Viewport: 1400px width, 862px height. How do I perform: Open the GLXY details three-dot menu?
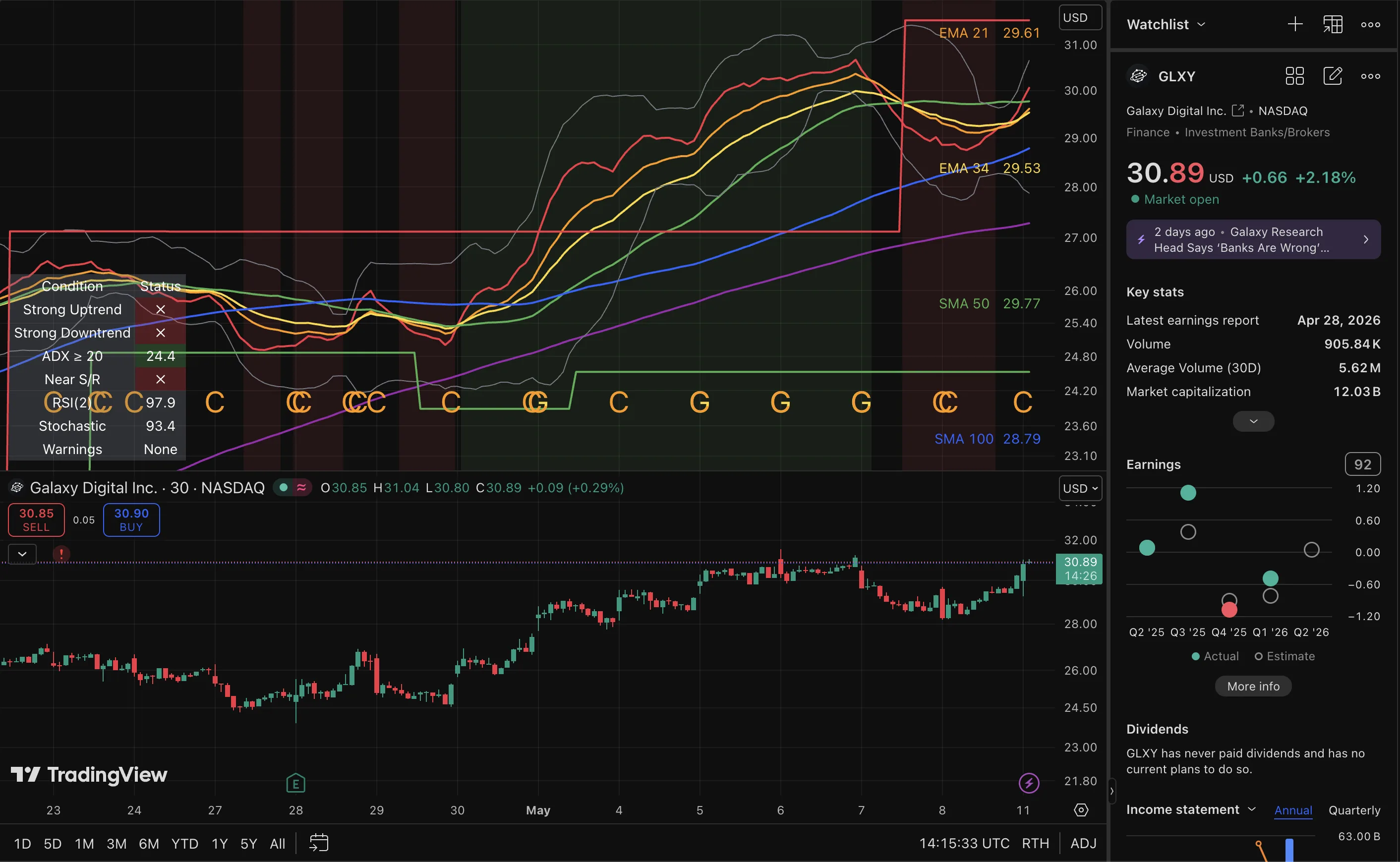click(1370, 76)
